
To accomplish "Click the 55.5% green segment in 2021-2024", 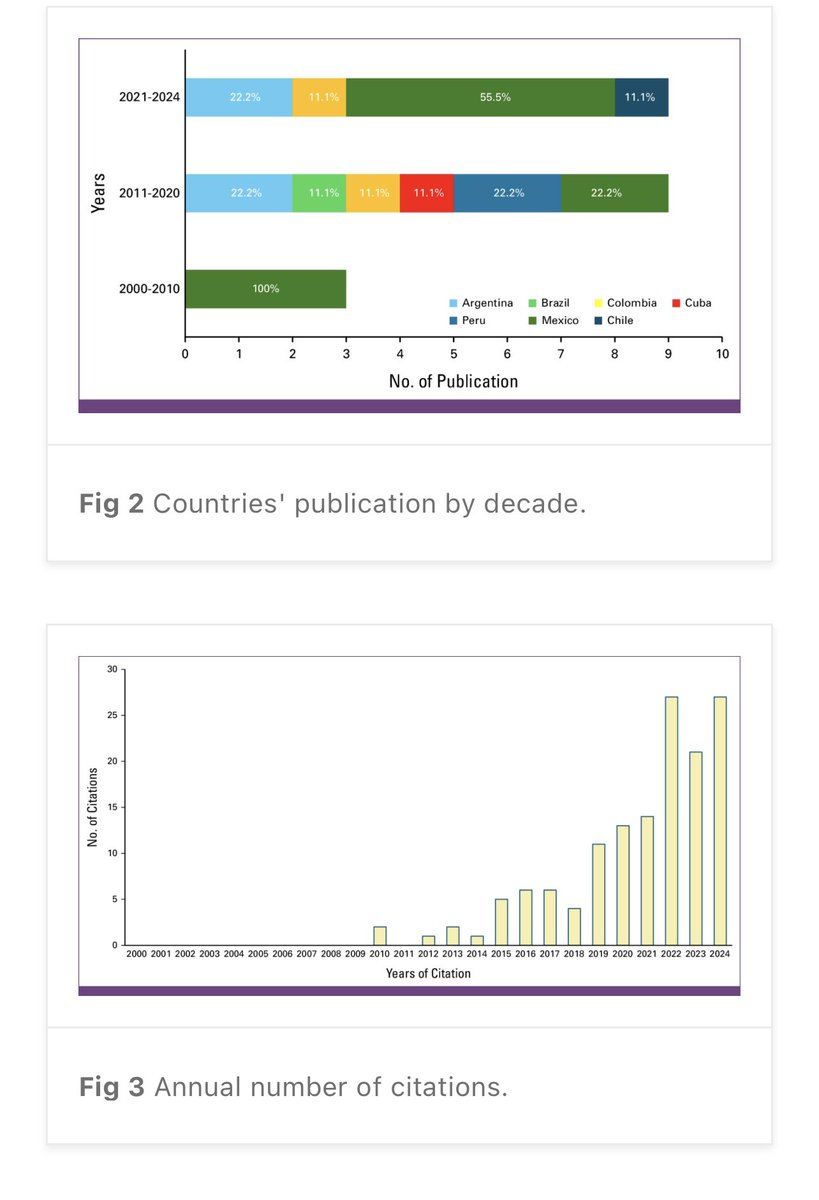I will click(x=479, y=97).
